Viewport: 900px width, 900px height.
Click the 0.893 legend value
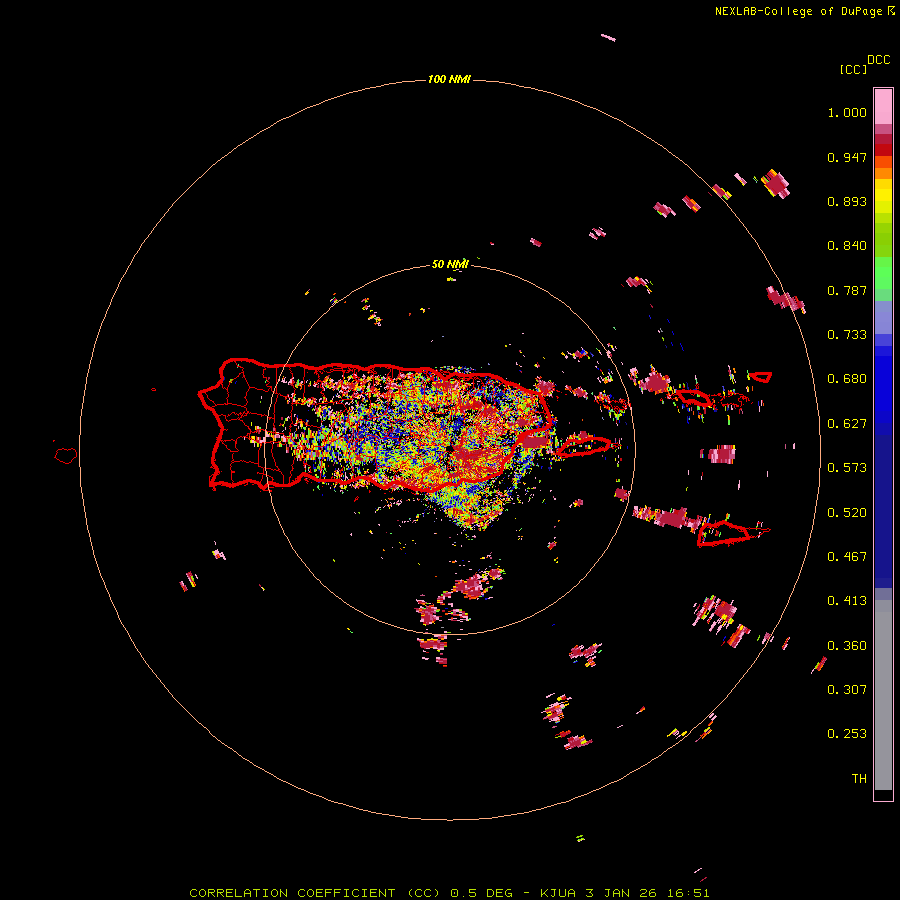click(847, 201)
